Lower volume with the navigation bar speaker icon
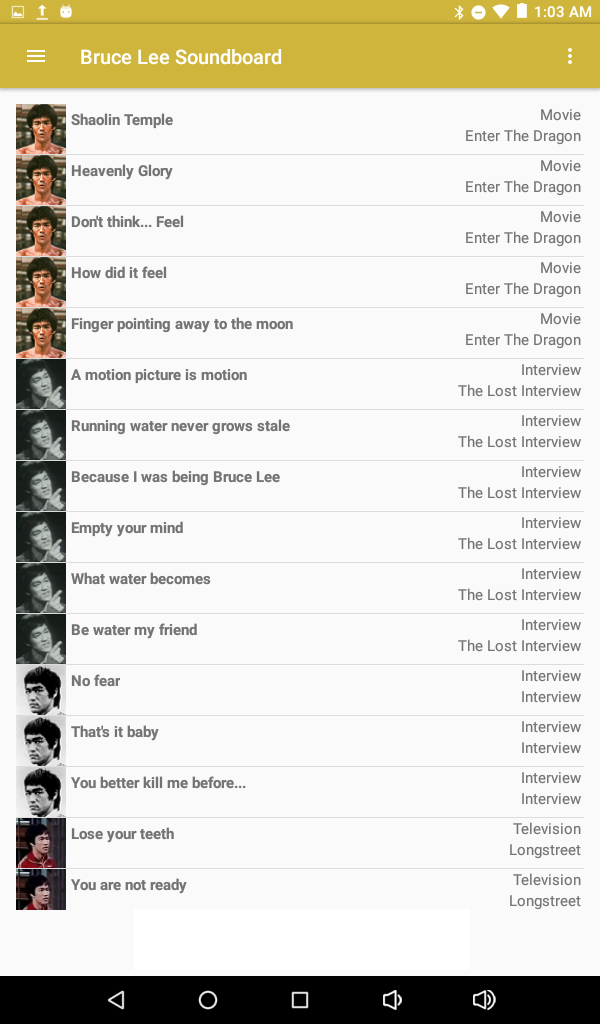The image size is (600, 1024). [x=391, y=999]
